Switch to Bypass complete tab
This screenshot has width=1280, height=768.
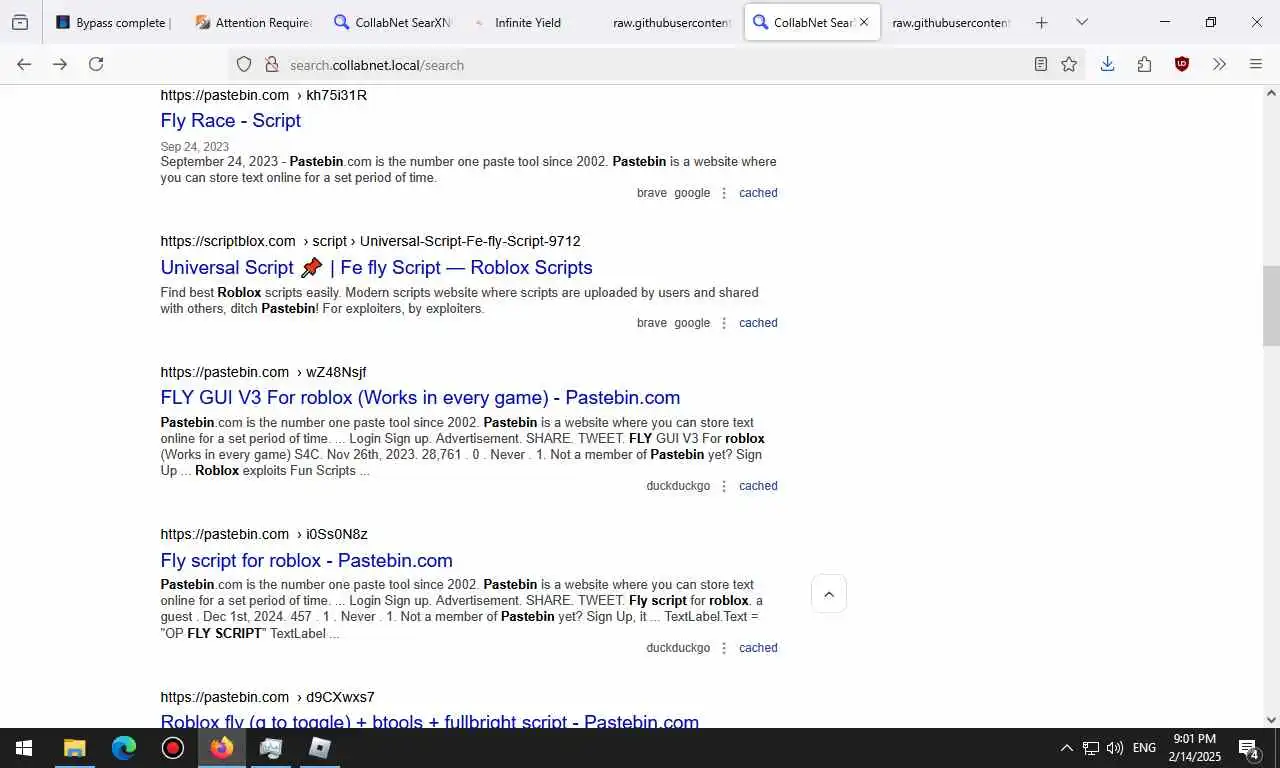[x=114, y=22]
